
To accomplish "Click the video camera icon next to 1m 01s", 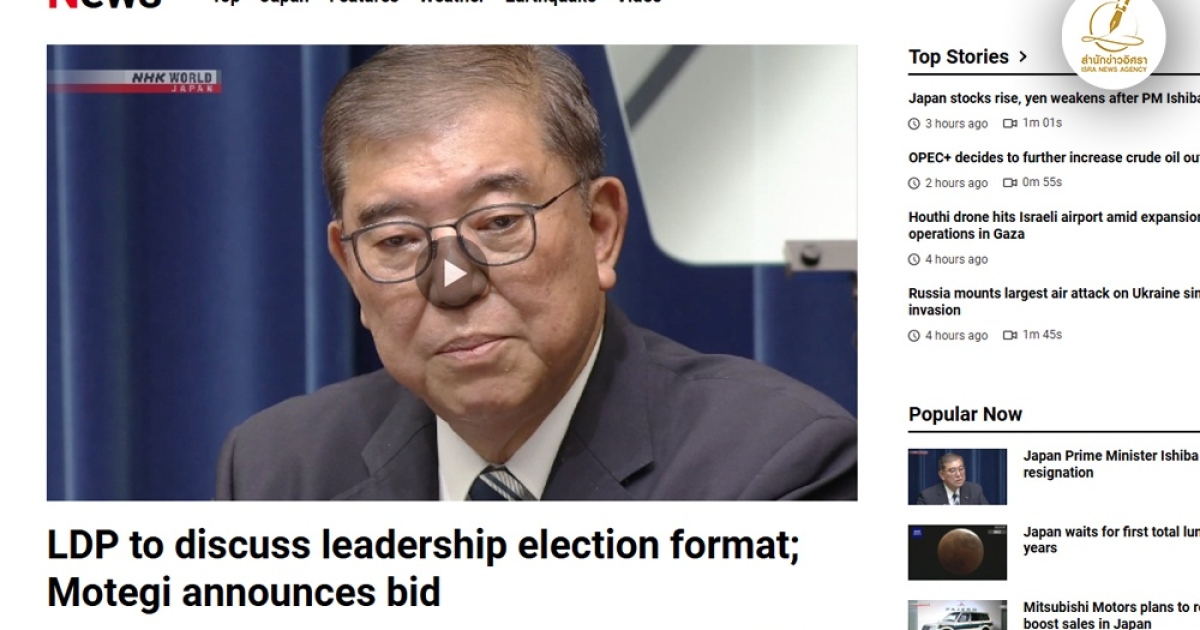I will pos(1010,124).
